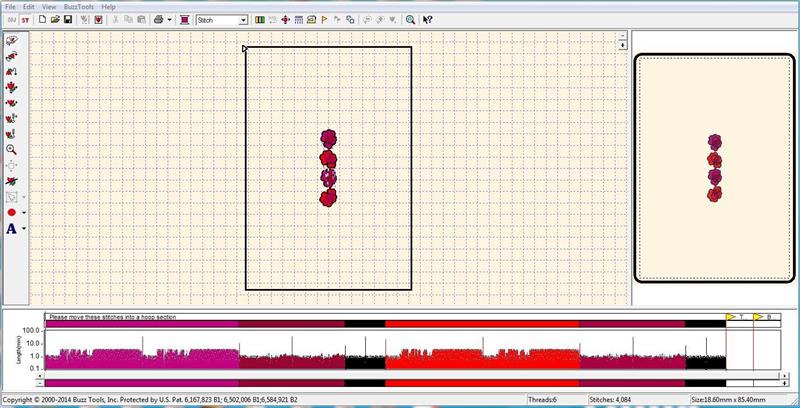Click the crossed-out flower delete tool

(x=11, y=181)
